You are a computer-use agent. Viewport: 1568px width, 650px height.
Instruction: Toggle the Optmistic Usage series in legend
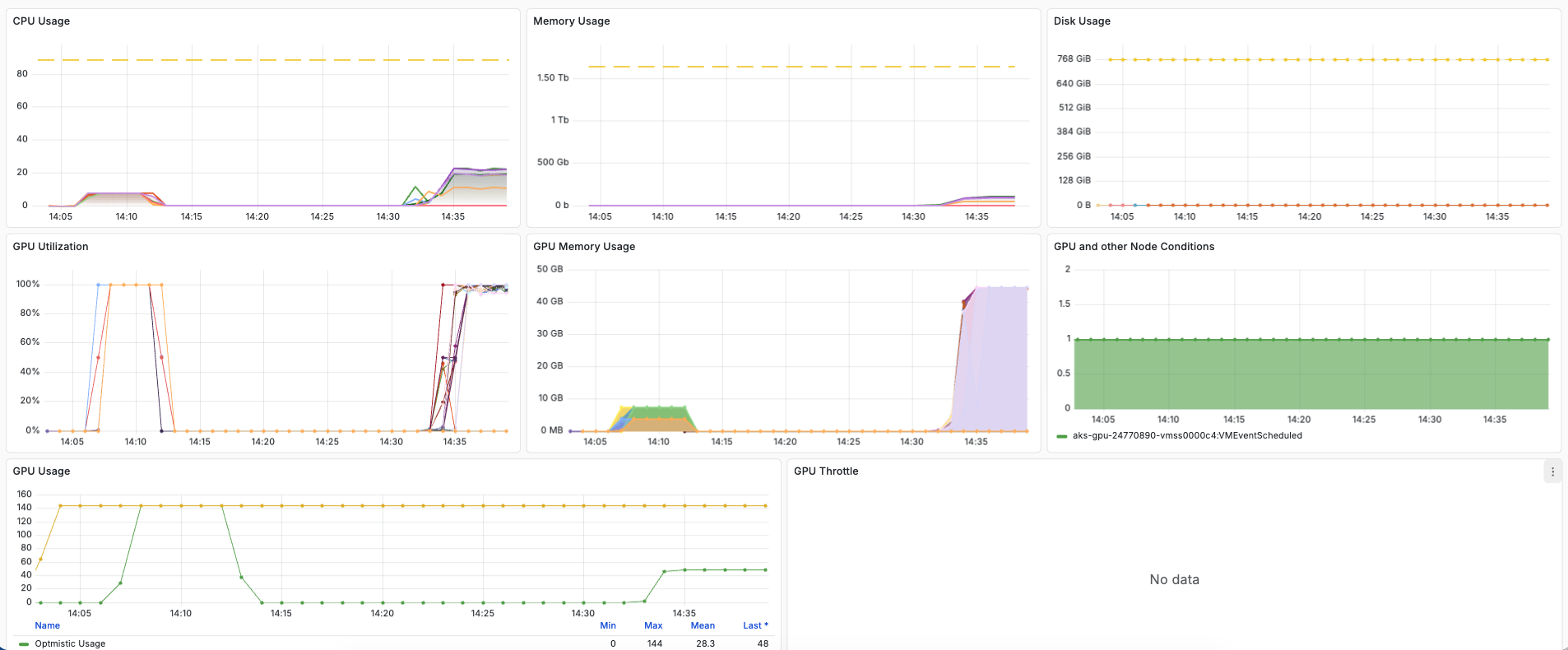click(70, 643)
